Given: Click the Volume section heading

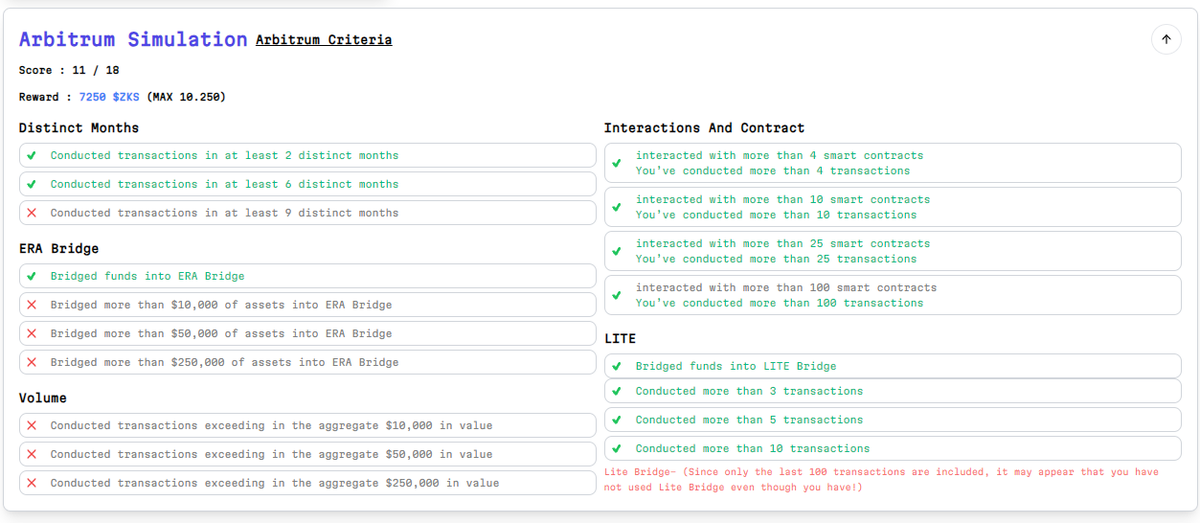Looking at the screenshot, I should [x=43, y=398].
